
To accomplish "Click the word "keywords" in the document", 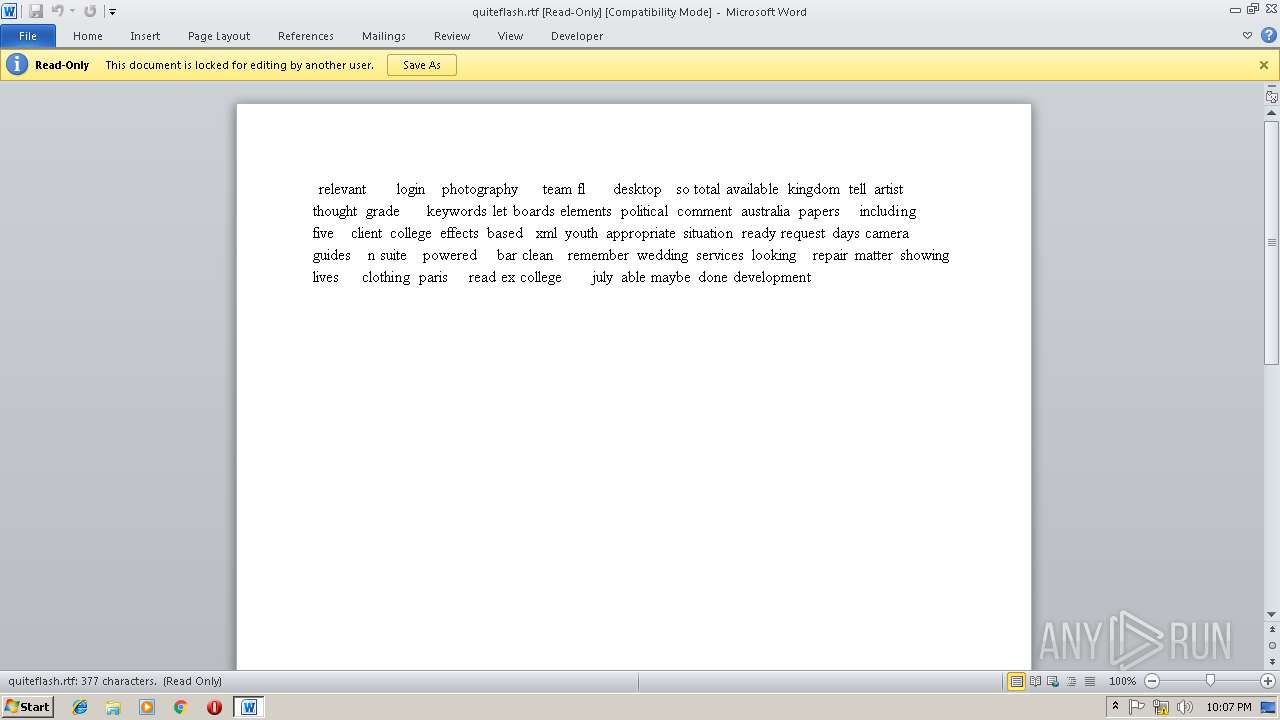I will [457, 211].
